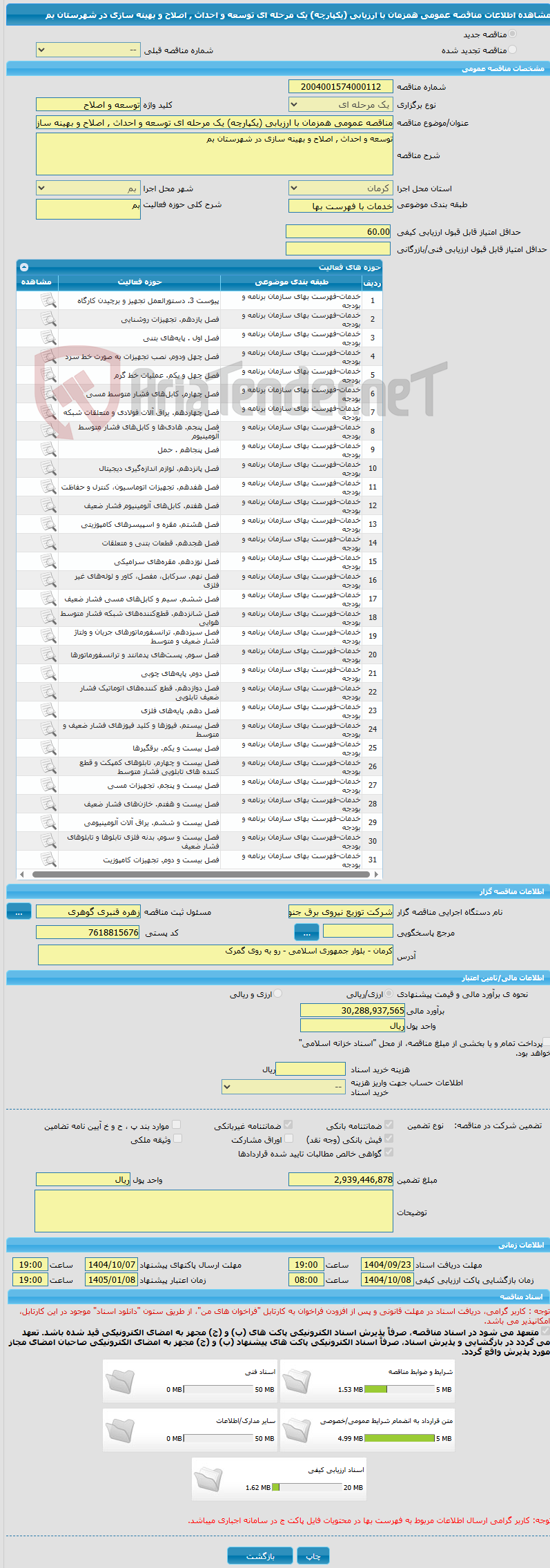Image resolution: width=550 pixels, height=1568 pixels.
Task: Select the مناقصه جدید radio button
Action: pos(512,34)
